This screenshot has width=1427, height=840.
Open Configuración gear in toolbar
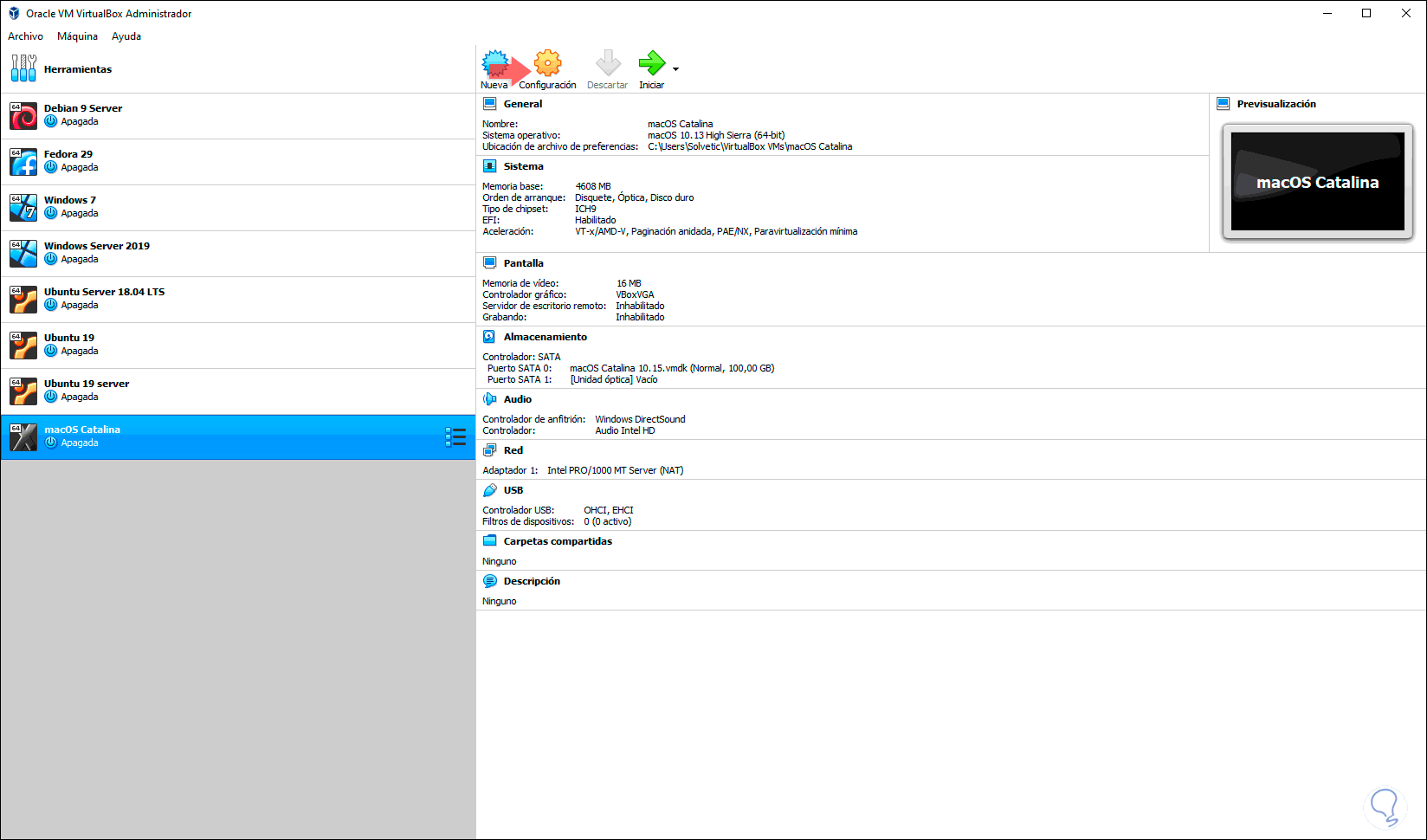tap(547, 63)
